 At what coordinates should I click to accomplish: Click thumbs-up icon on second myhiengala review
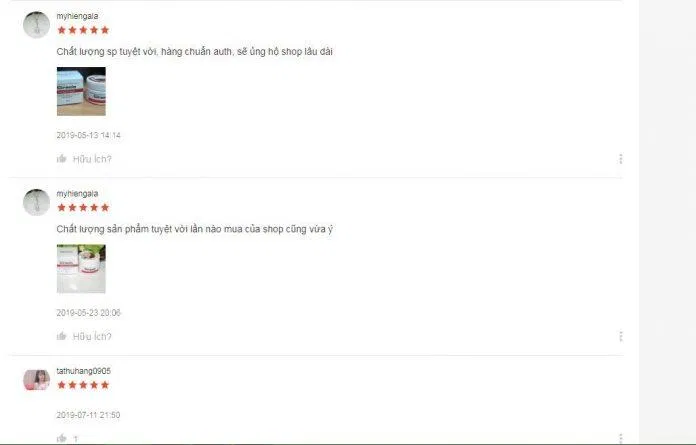click(62, 336)
